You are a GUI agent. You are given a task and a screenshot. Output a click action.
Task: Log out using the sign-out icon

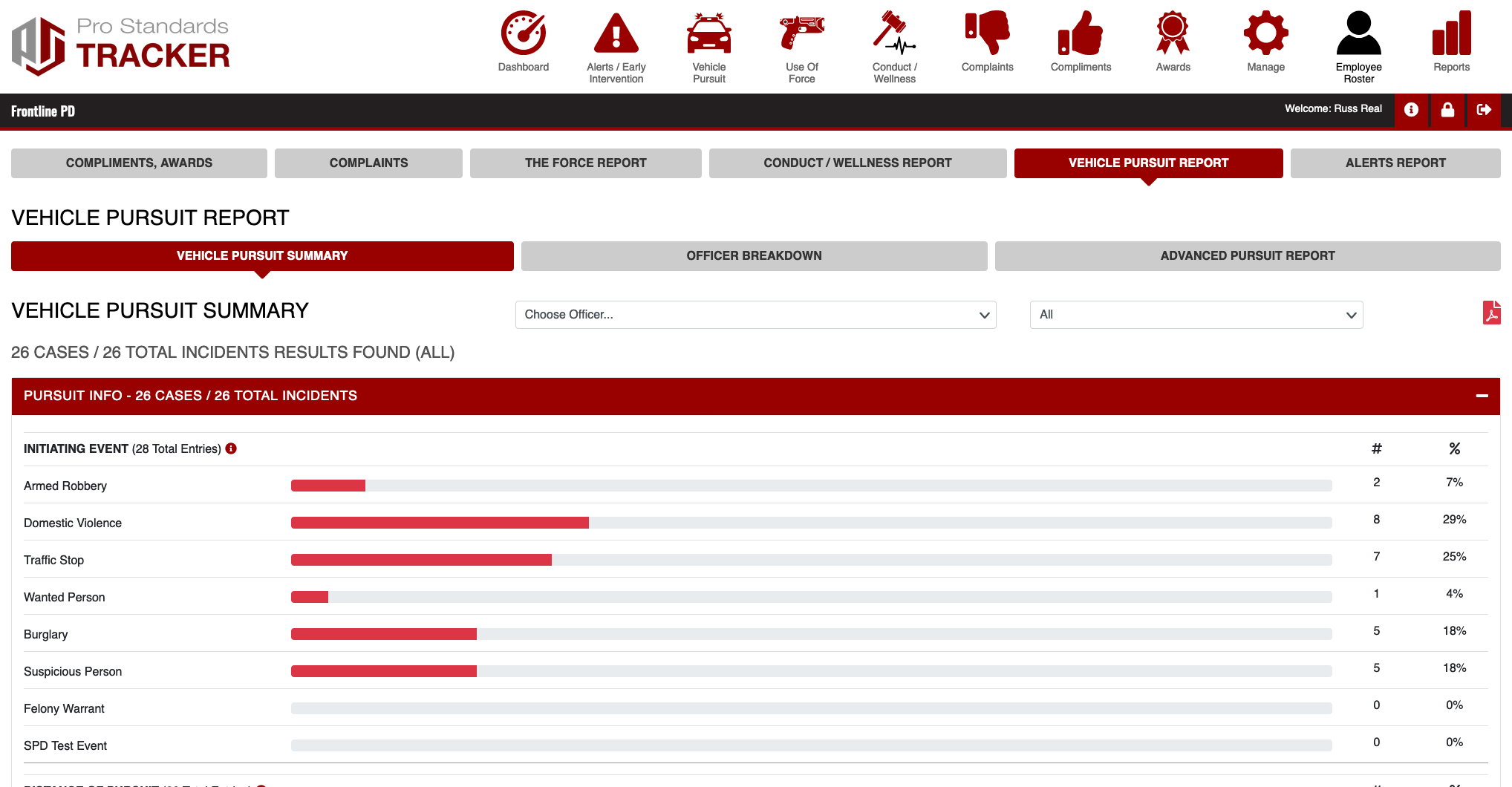1484,110
